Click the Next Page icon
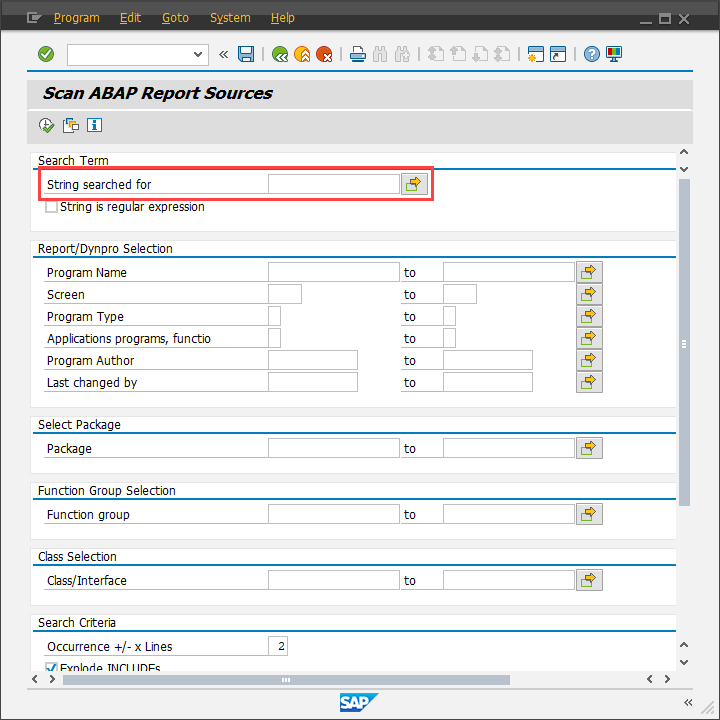 click(x=480, y=54)
